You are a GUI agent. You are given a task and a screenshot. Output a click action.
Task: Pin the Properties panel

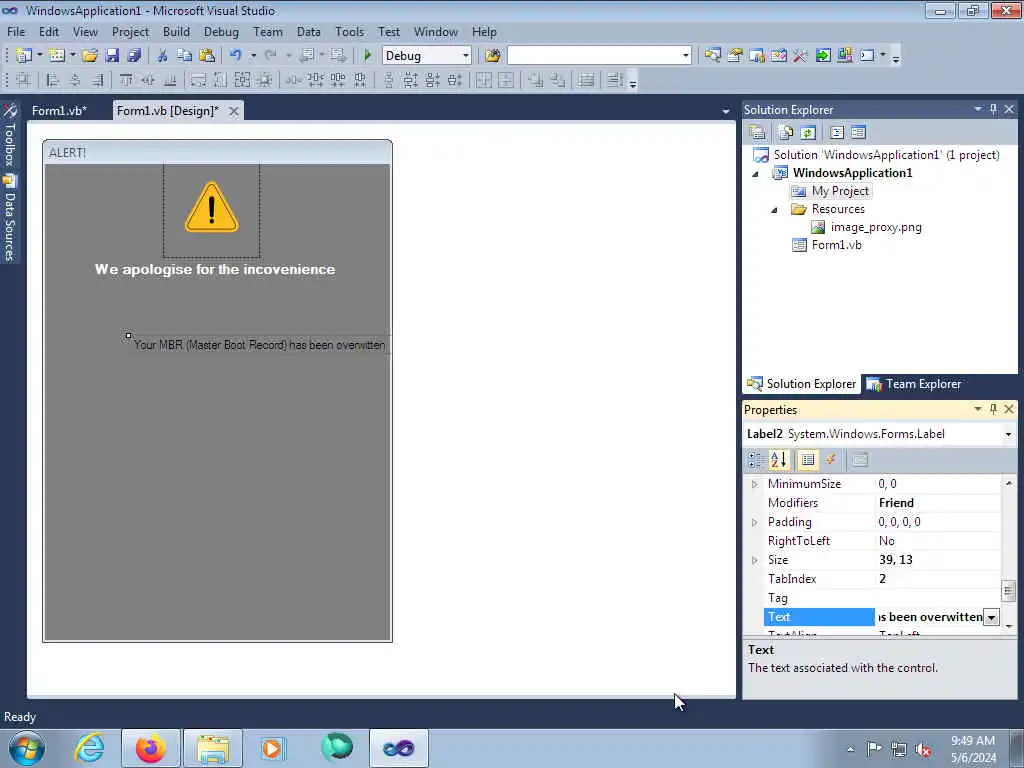(993, 409)
